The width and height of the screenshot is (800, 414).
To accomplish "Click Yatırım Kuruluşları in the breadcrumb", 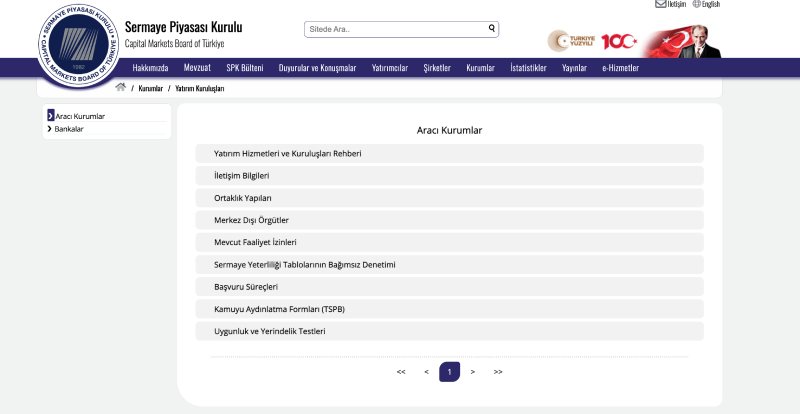I will 199,88.
